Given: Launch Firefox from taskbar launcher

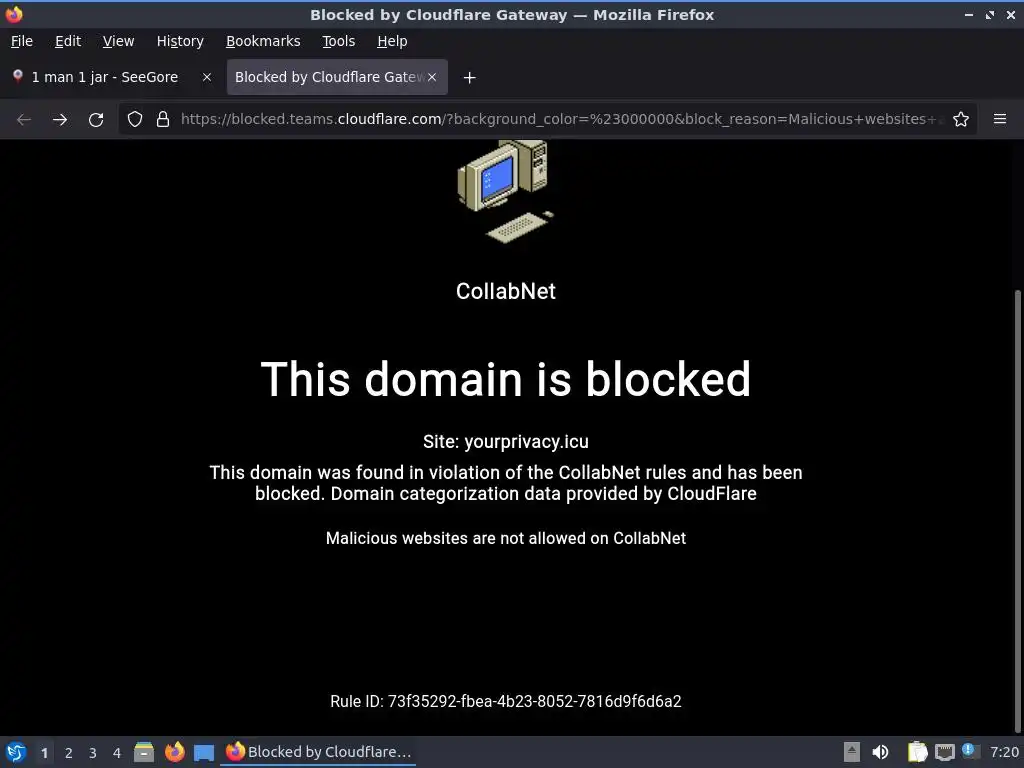Looking at the screenshot, I should [x=174, y=752].
